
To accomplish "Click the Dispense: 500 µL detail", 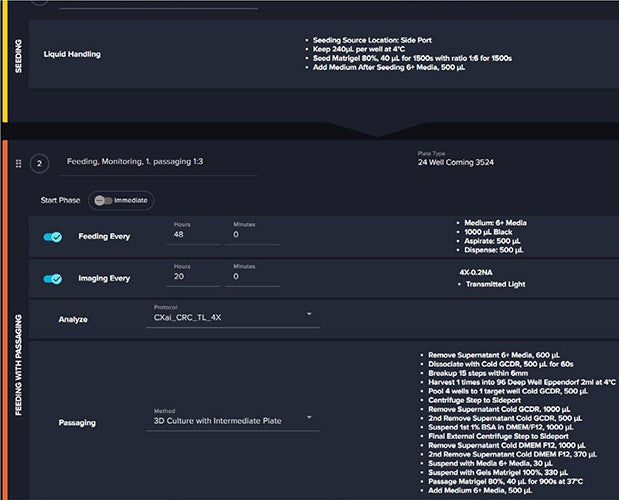I will tap(493, 250).
